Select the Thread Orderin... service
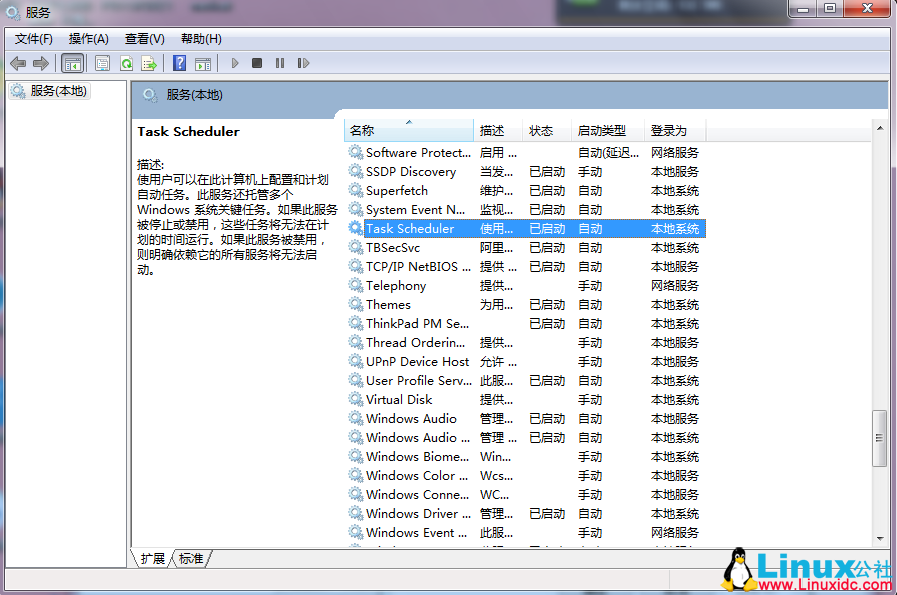Image resolution: width=897 pixels, height=595 pixels. (416, 342)
